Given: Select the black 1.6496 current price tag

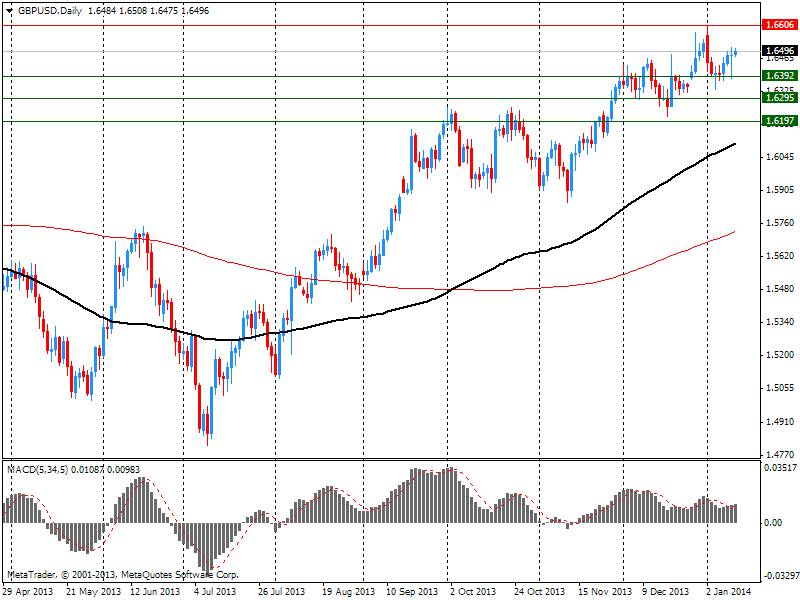Looking at the screenshot, I should (x=780, y=51).
